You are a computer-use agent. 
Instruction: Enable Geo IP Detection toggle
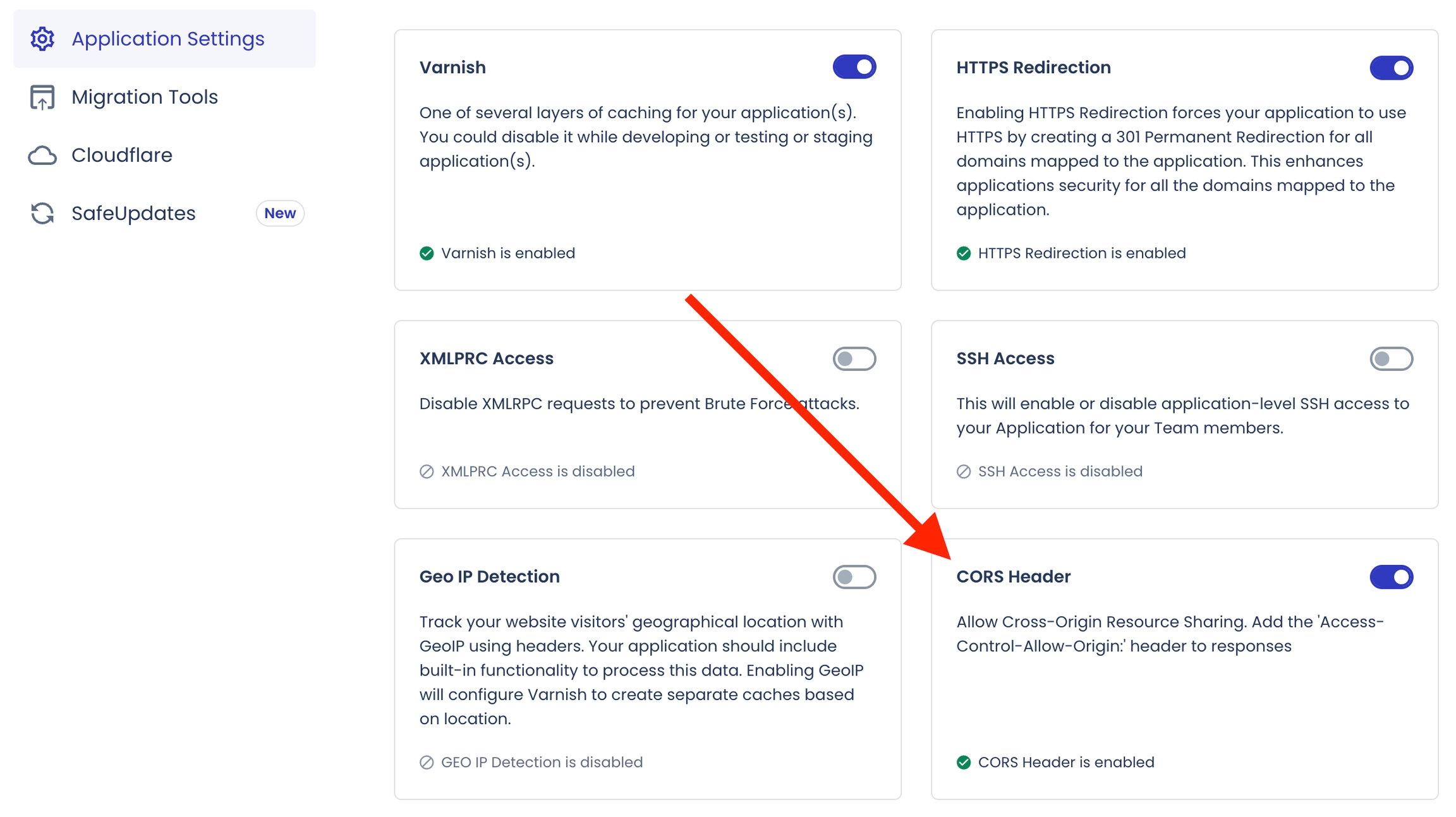coord(854,577)
